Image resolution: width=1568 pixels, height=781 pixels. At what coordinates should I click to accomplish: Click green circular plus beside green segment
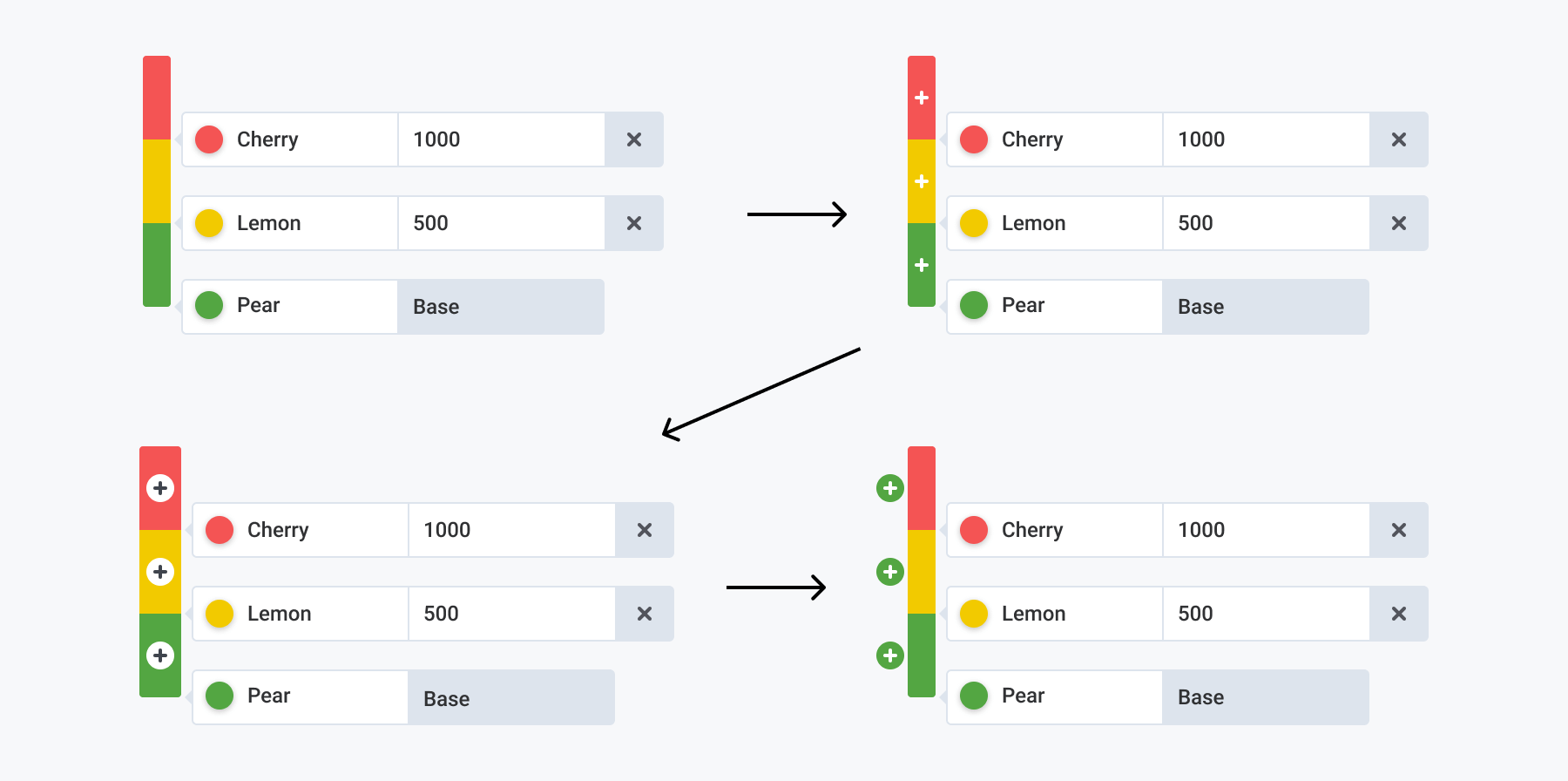point(889,655)
